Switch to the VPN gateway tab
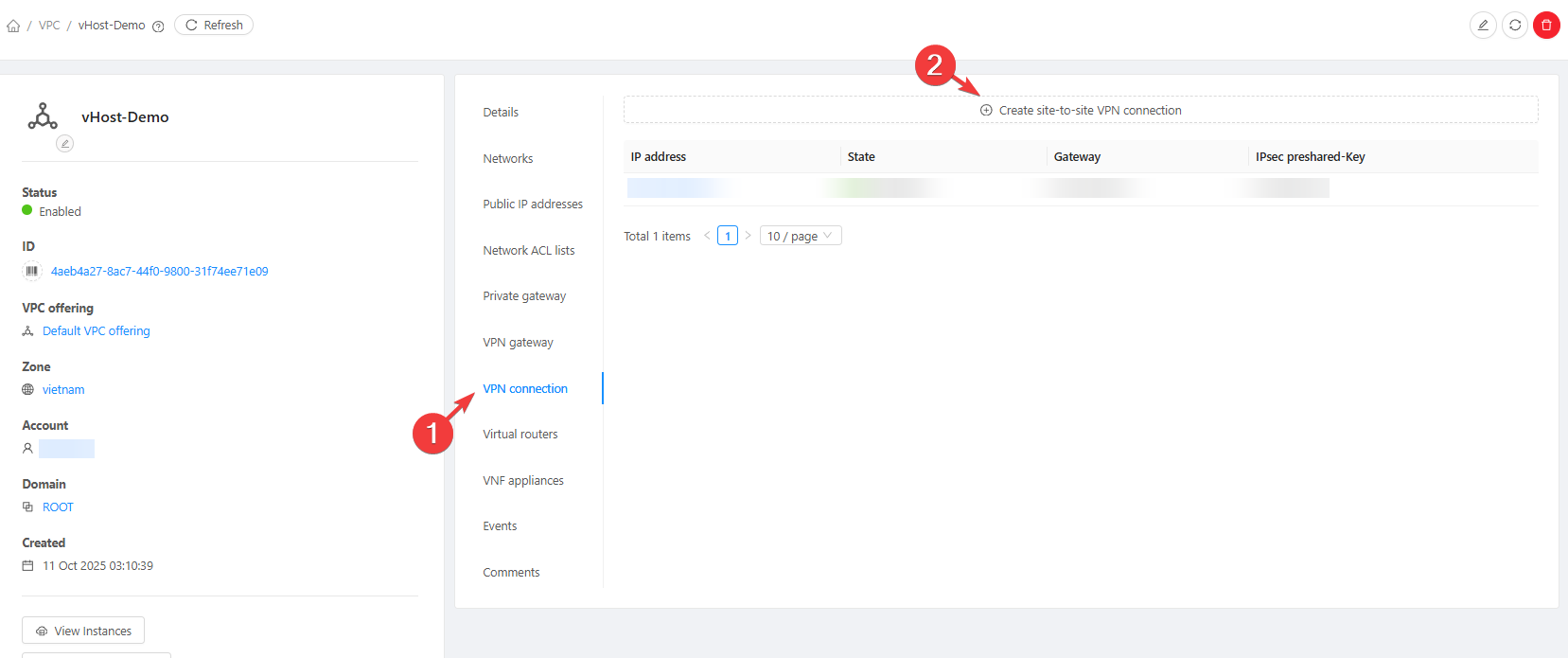Image resolution: width=1568 pixels, height=658 pixels. (518, 343)
